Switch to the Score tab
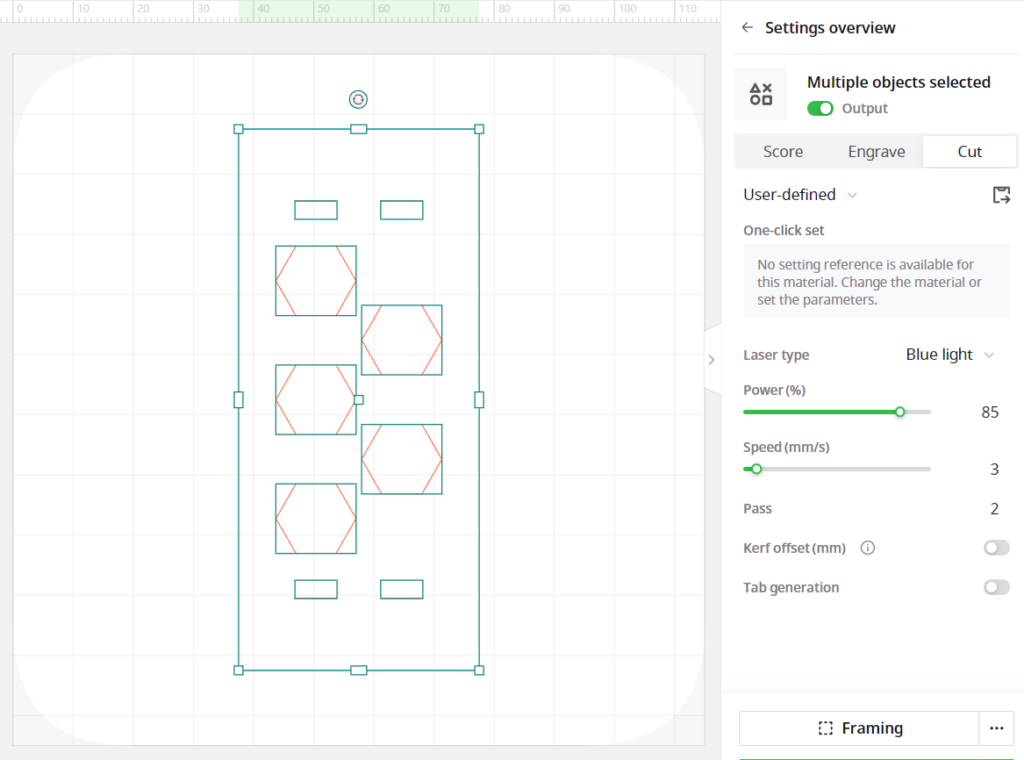This screenshot has width=1024, height=760. click(783, 151)
